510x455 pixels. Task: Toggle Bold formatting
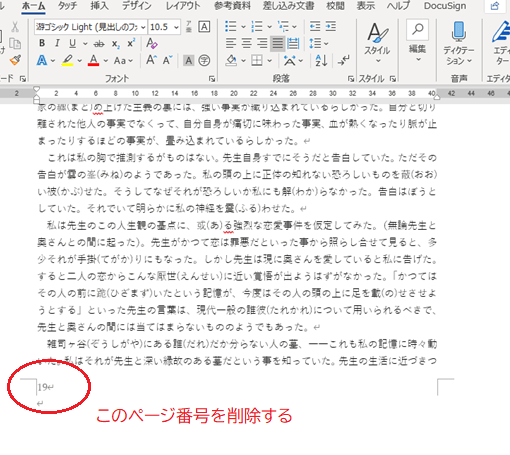coord(42,43)
